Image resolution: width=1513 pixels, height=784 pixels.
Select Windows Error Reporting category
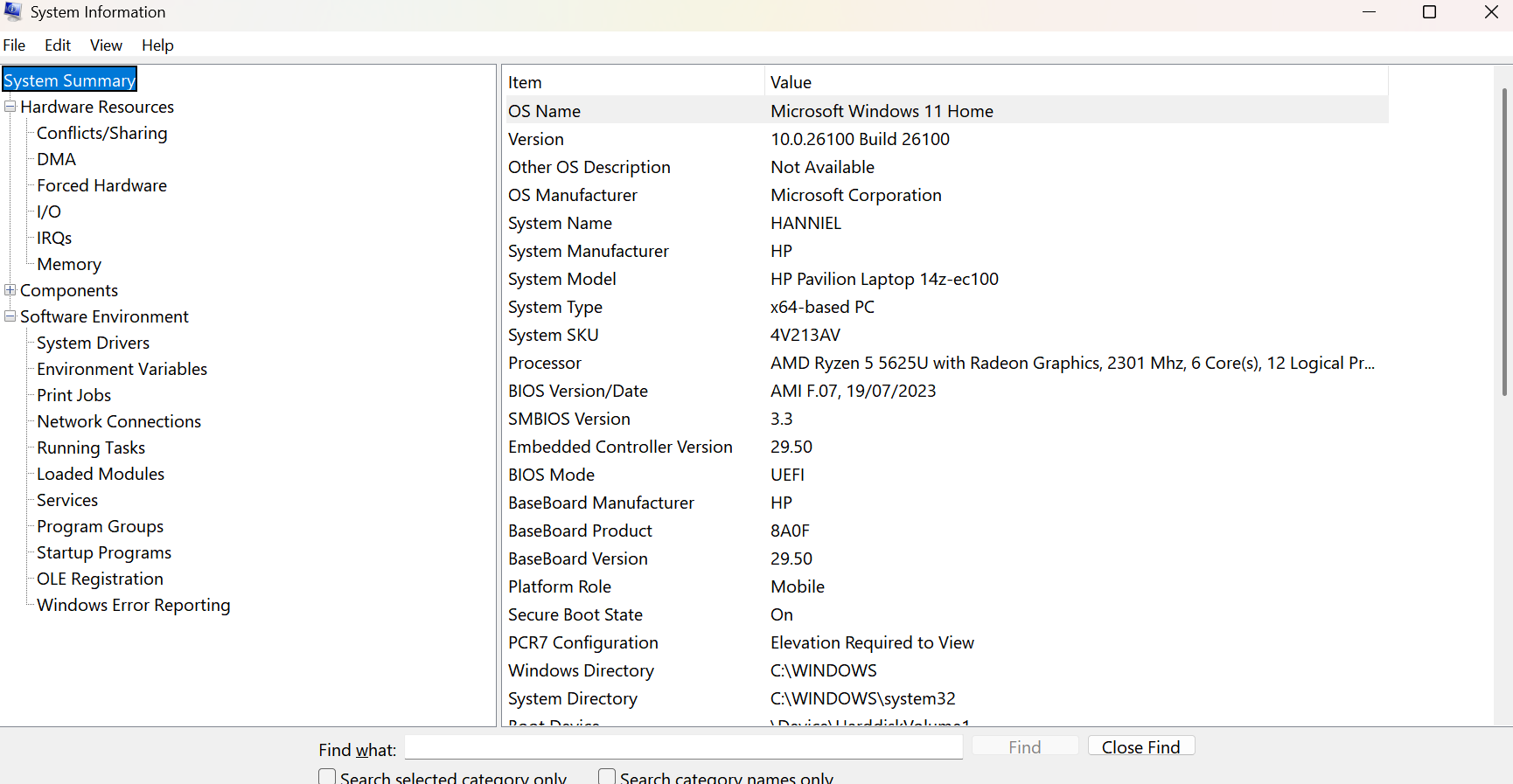click(134, 605)
